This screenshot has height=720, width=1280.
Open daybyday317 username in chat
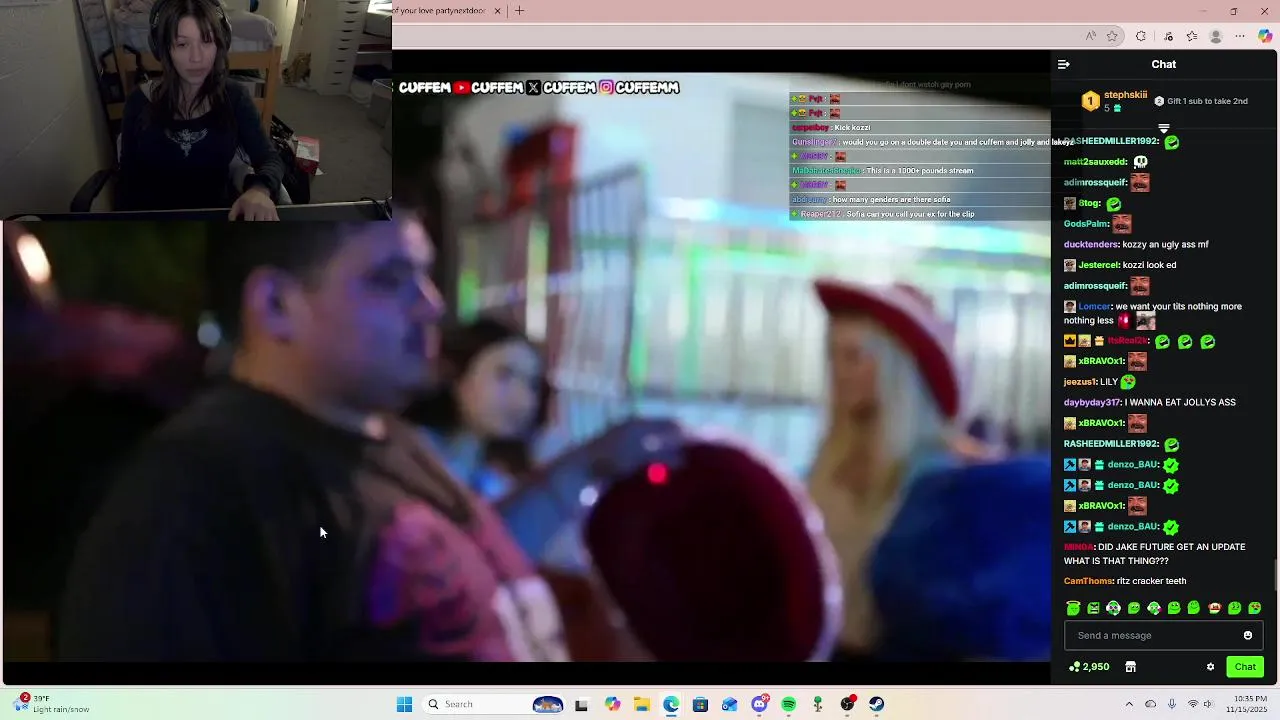coord(1092,402)
